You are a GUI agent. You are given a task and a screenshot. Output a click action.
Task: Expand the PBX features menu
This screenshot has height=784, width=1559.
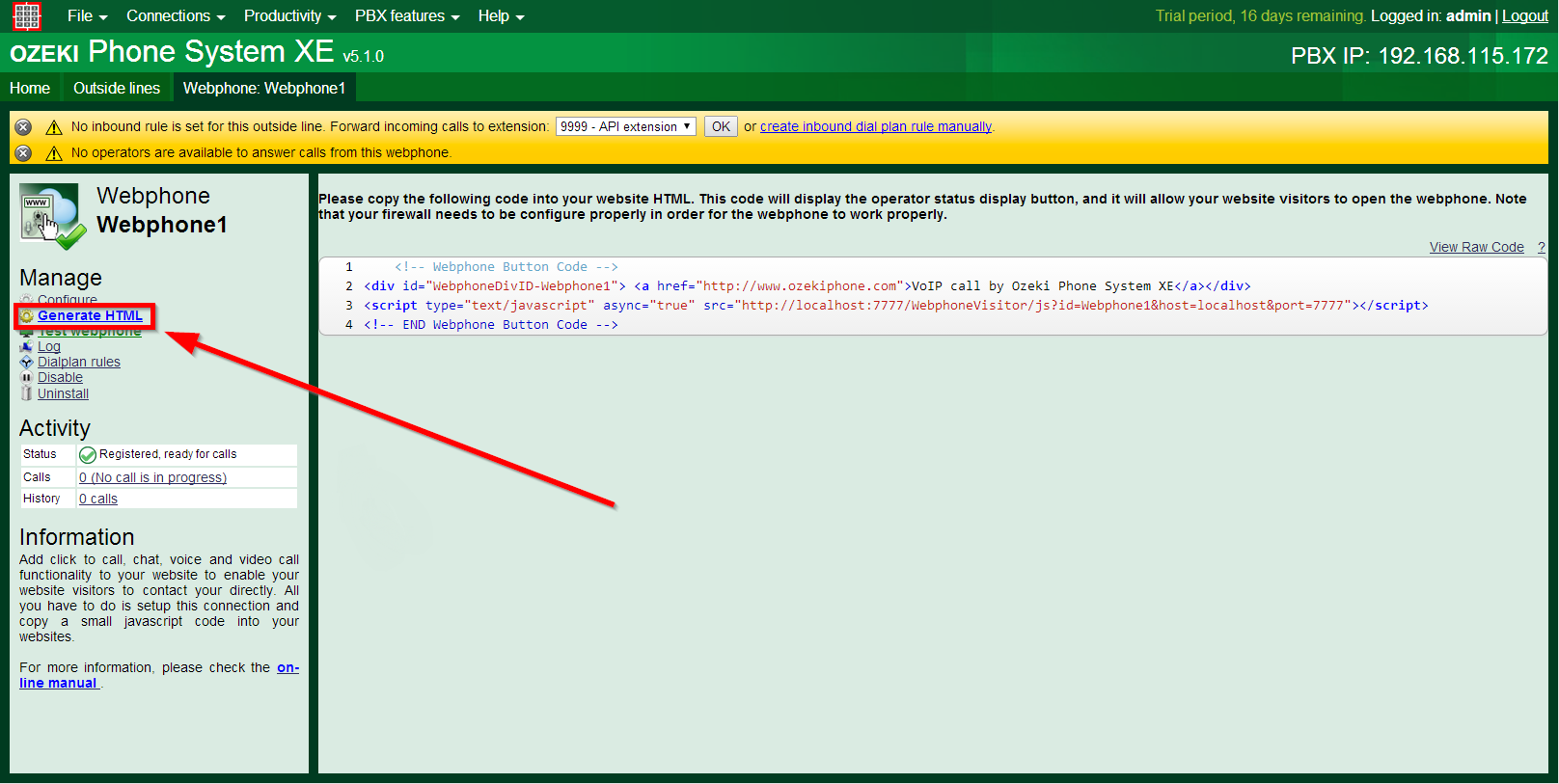point(406,16)
